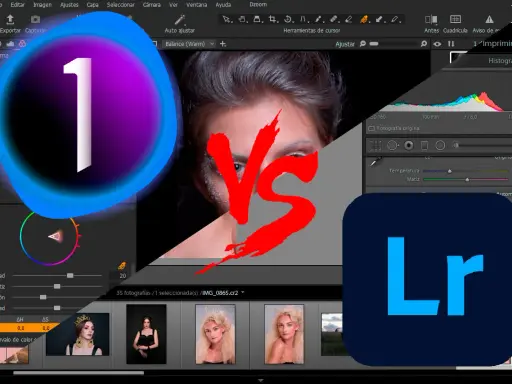Click the filmstrip horizontal scrollbar
Image resolution: width=512 pixels, height=384 pixels.
click(79, 373)
